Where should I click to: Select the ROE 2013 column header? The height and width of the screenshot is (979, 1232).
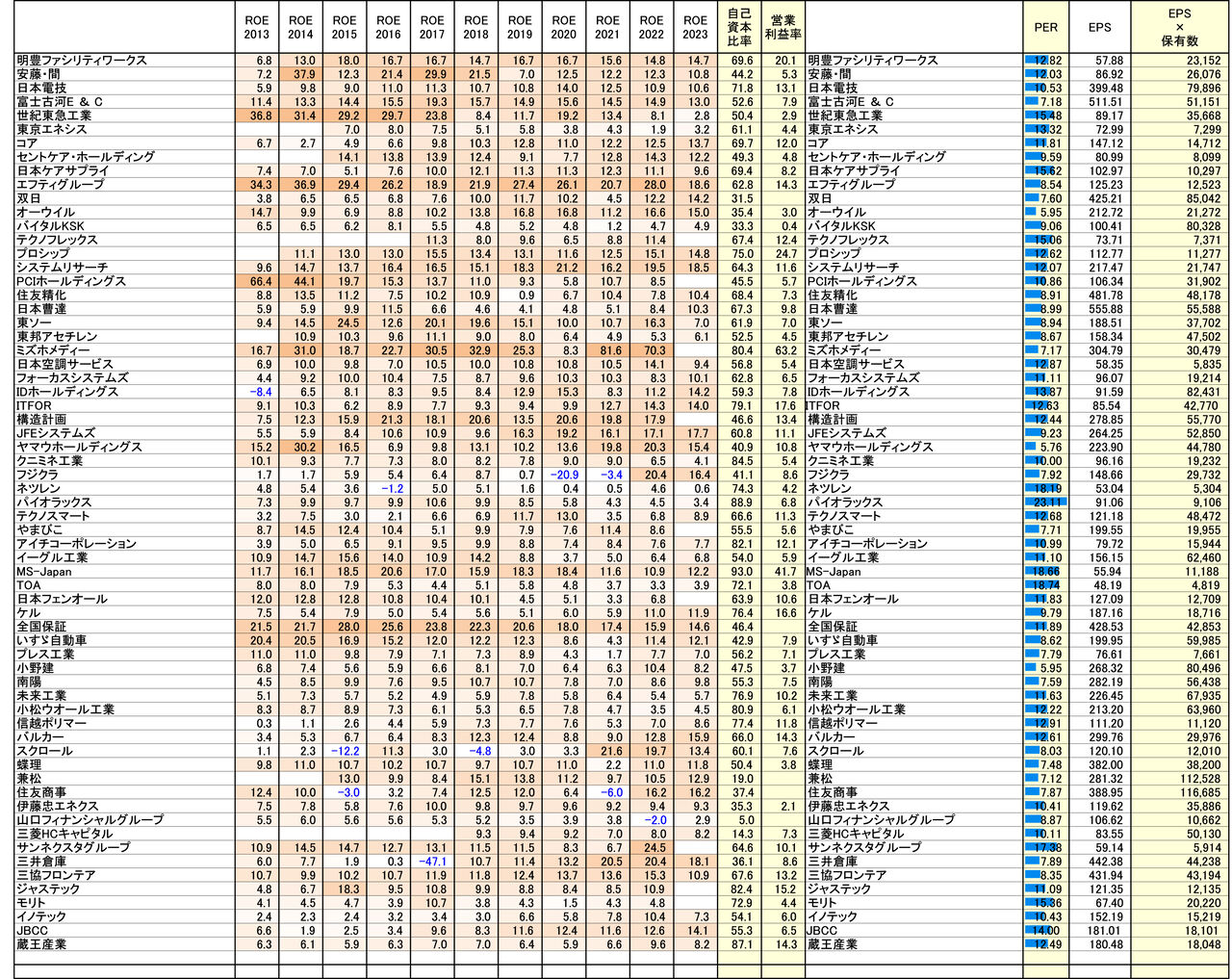(x=257, y=27)
